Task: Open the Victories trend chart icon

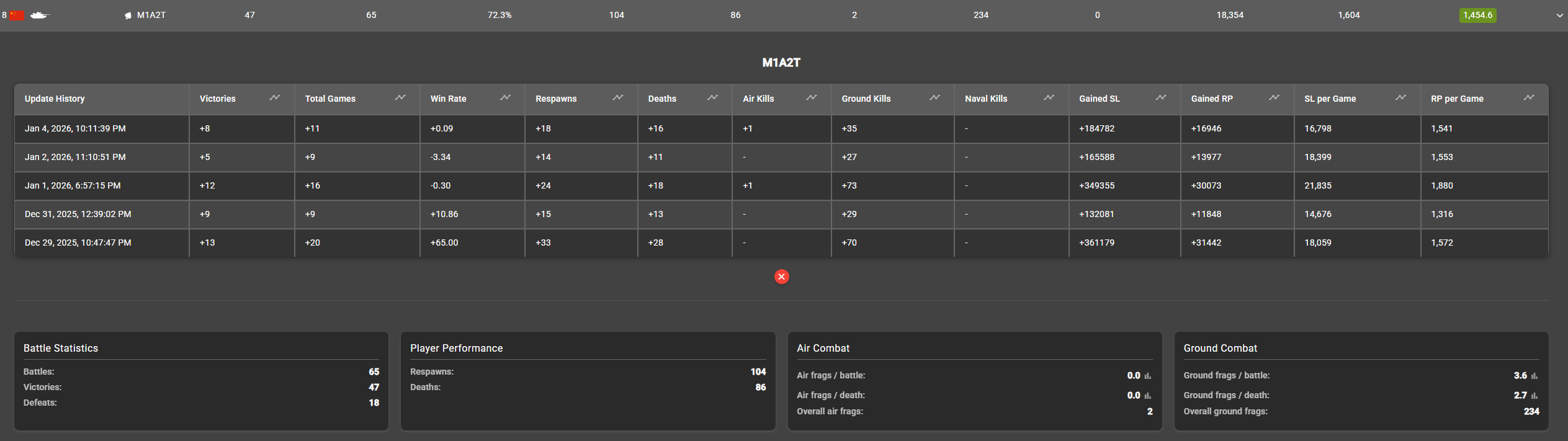Action: pos(274,98)
